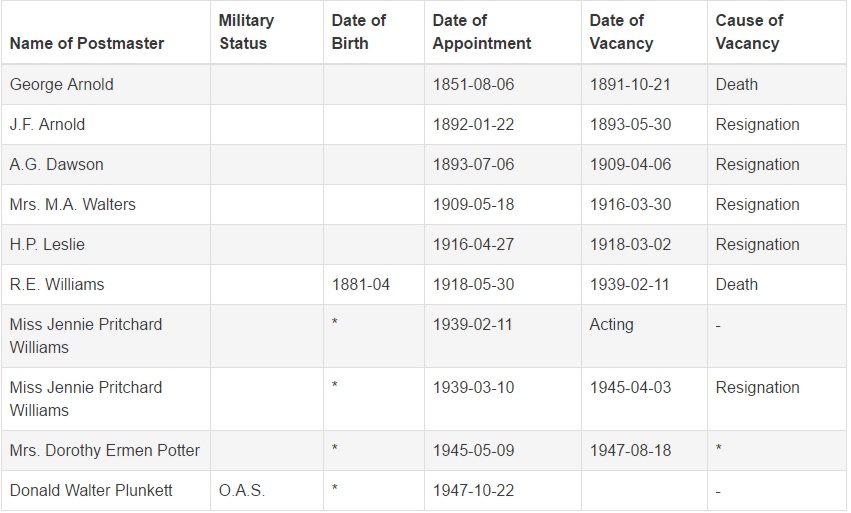Click the A.G. Dawson name cell

[x=56, y=164]
